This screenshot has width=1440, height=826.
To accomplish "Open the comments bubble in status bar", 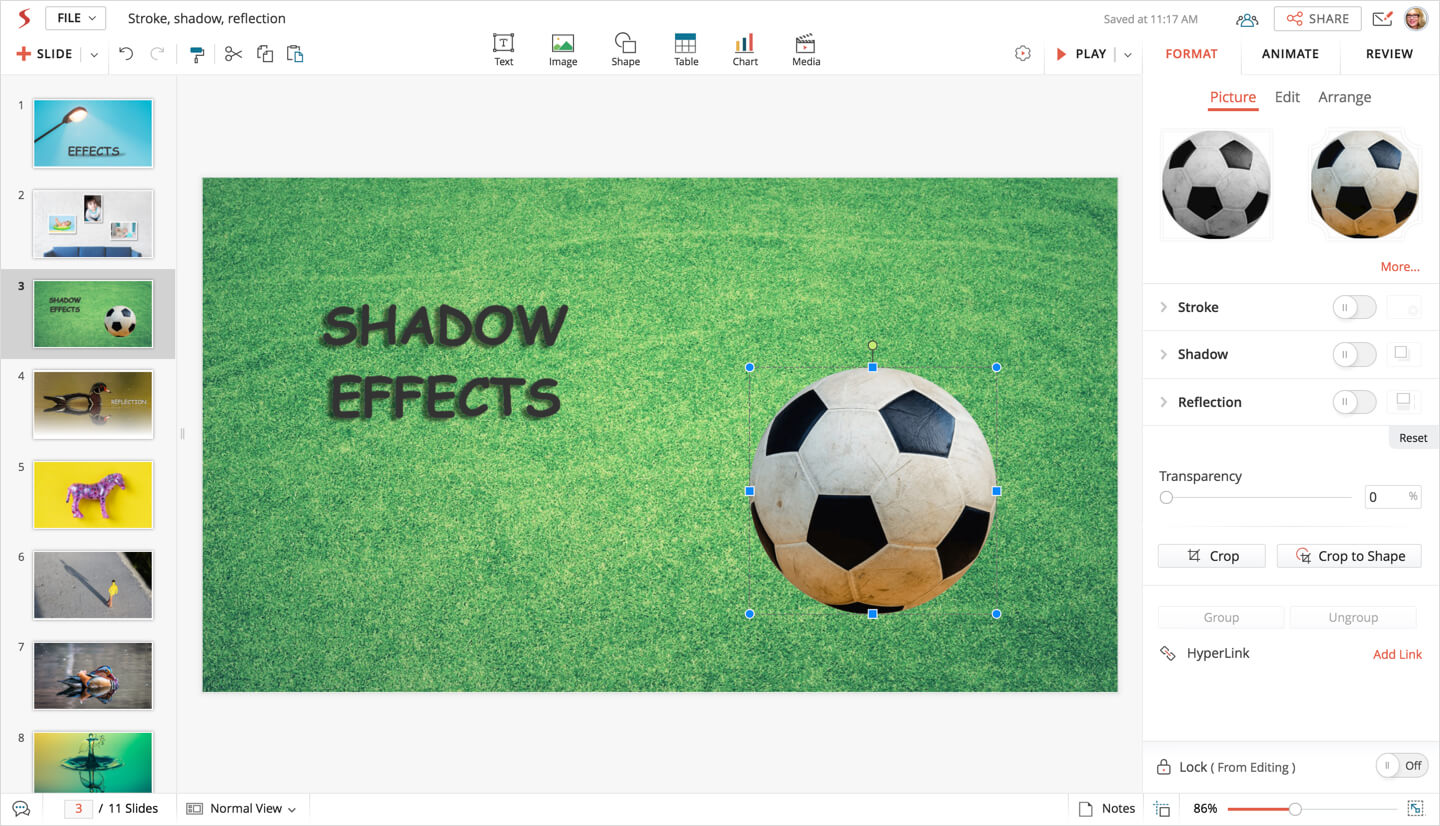I will 21,808.
